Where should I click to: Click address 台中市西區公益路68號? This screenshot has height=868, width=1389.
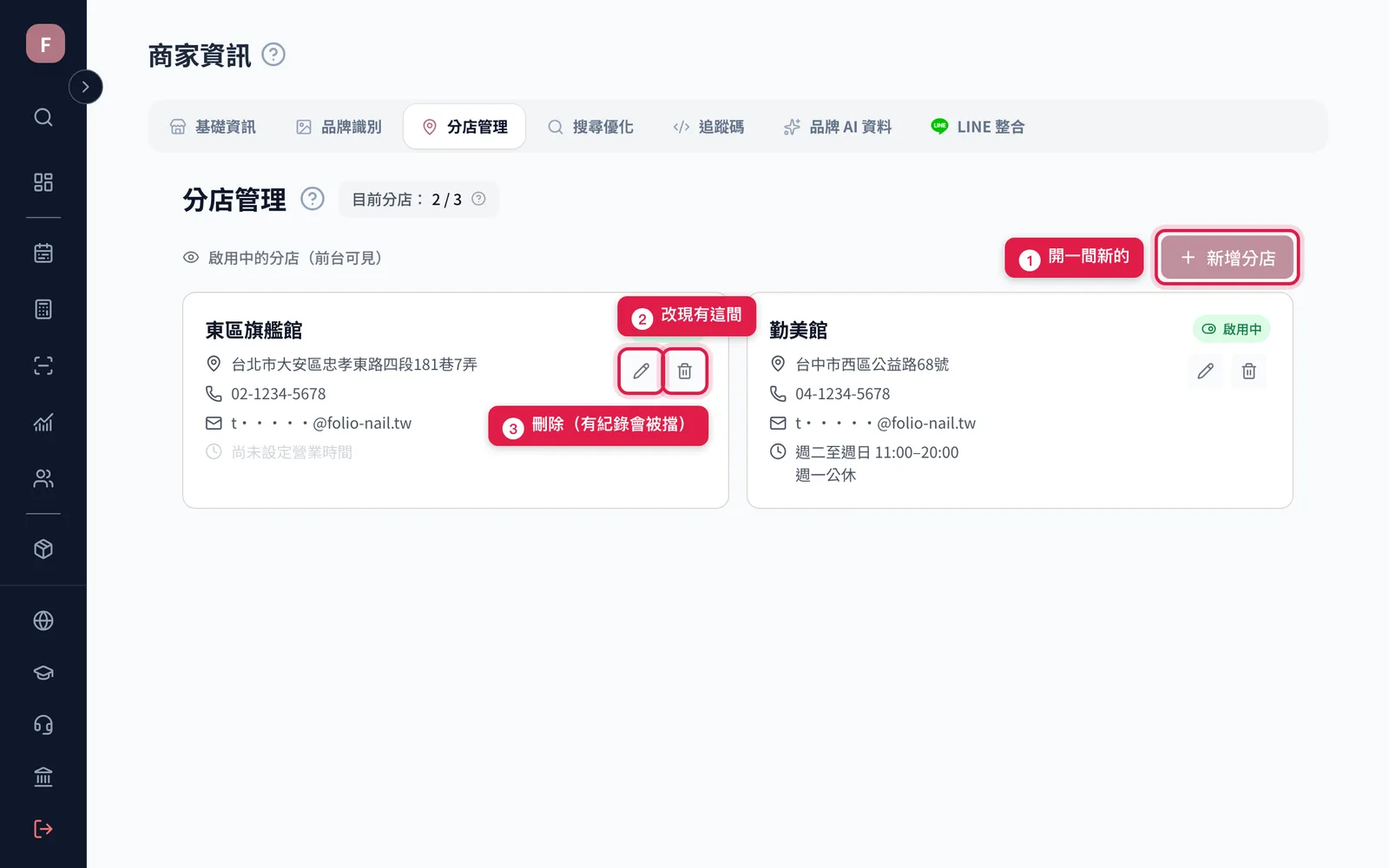click(872, 365)
